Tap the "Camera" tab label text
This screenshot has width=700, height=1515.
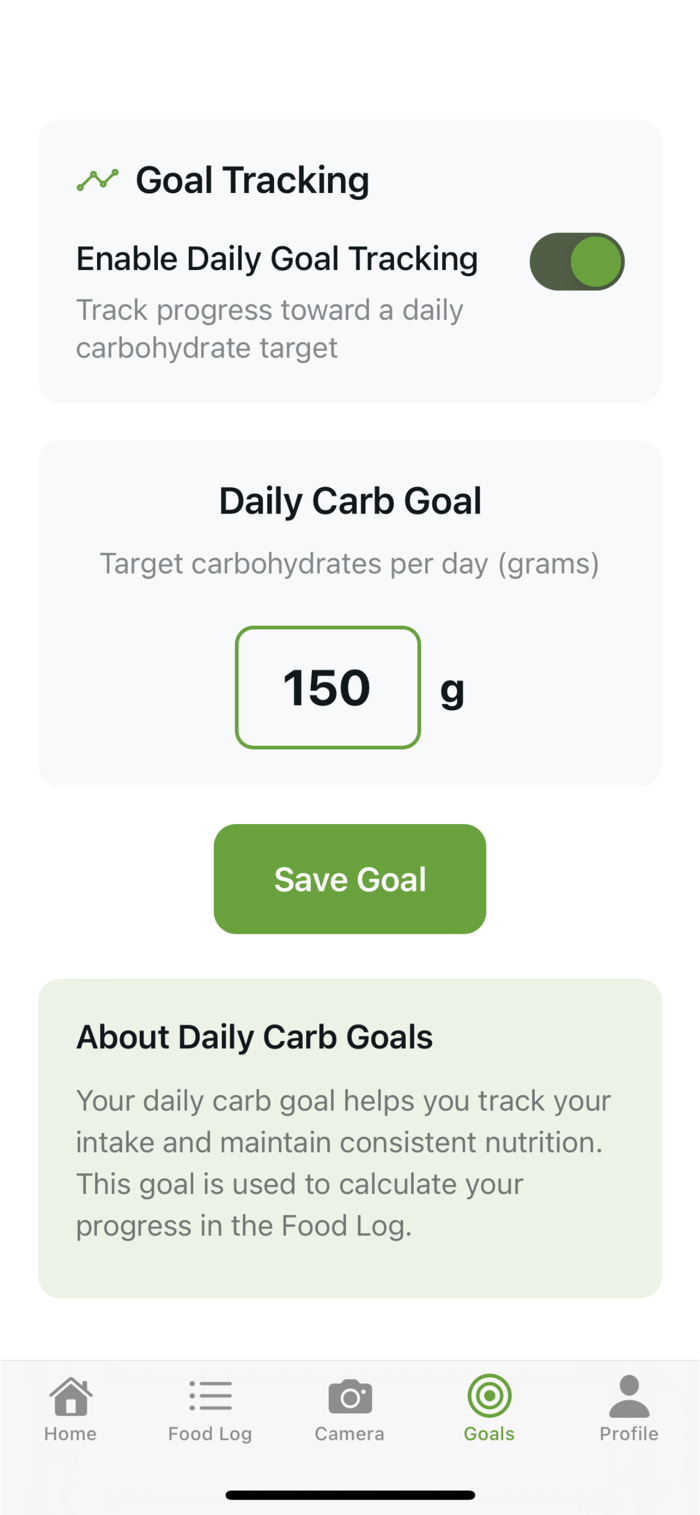click(x=350, y=1434)
